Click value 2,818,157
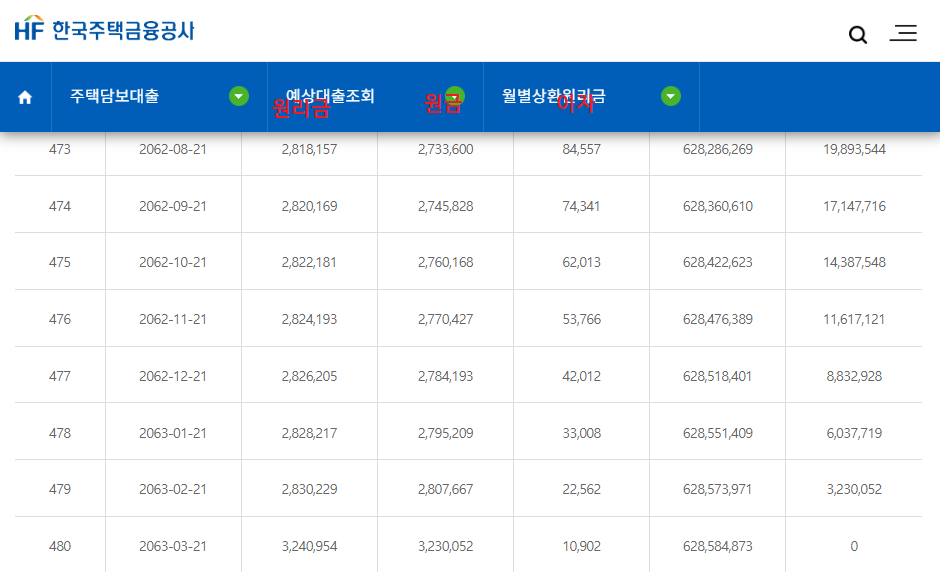This screenshot has width=940, height=572. pyautogui.click(x=309, y=149)
